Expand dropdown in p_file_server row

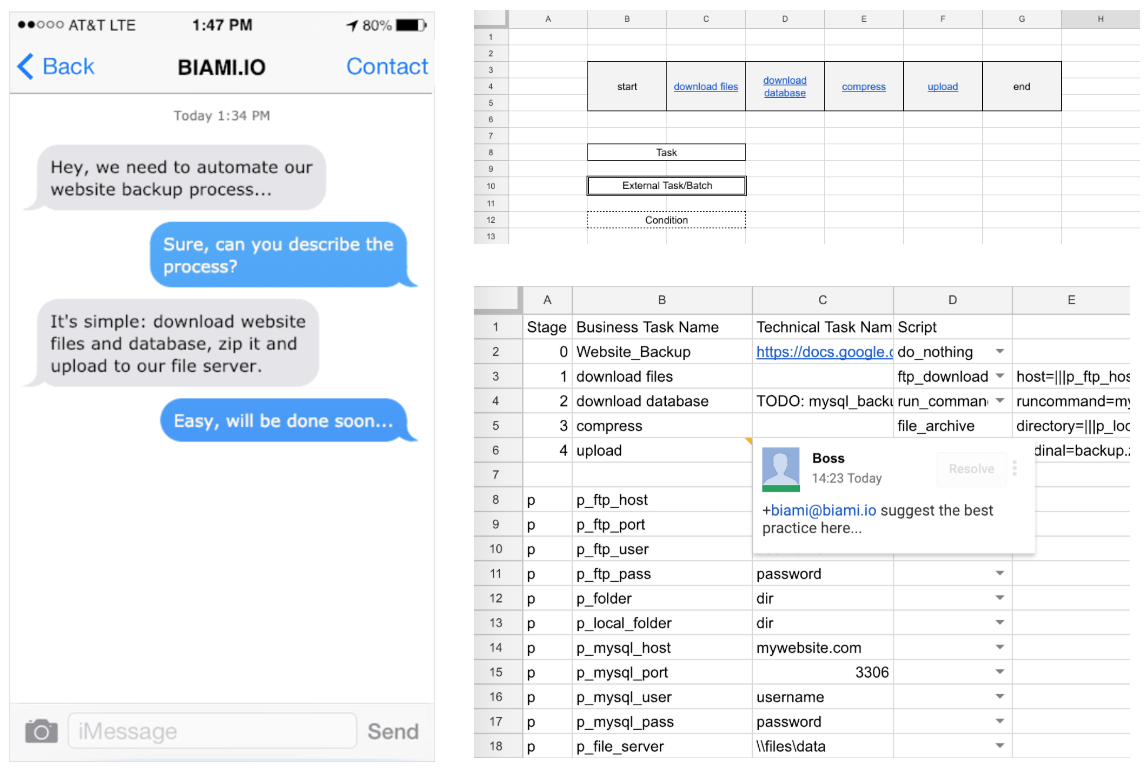point(999,747)
